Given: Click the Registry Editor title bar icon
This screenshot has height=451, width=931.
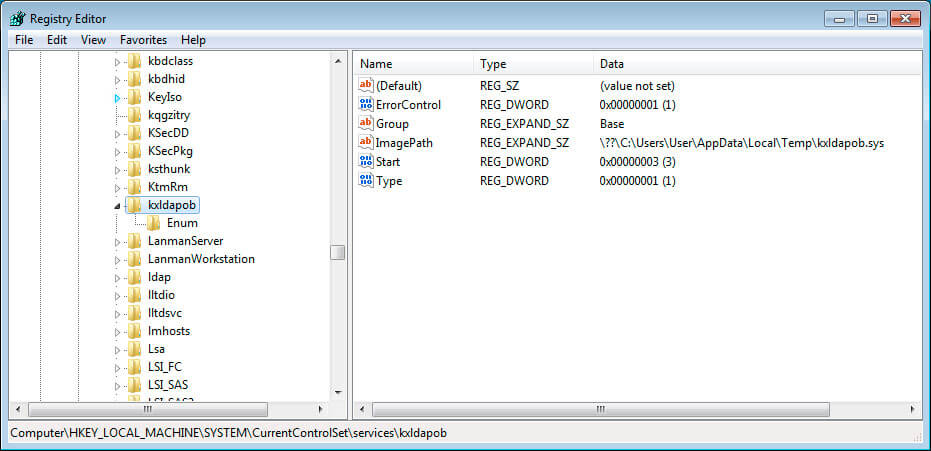Looking at the screenshot, I should pyautogui.click(x=18, y=18).
